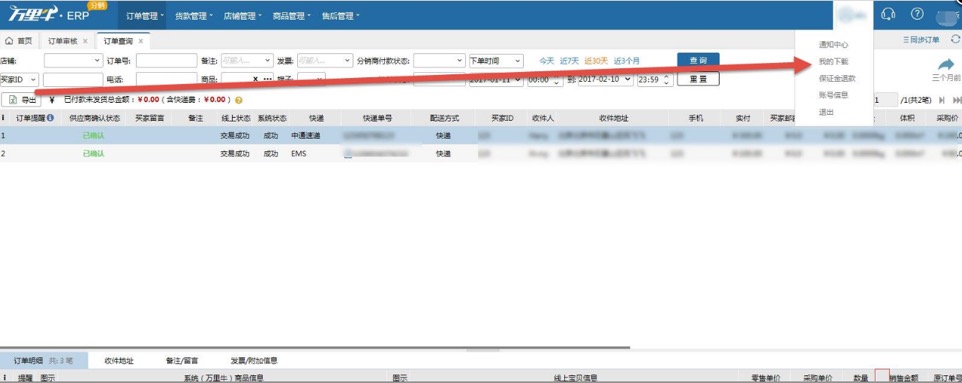962x383 pixels.
Task: Close the 订单查询 tab
Action: (x=140, y=41)
